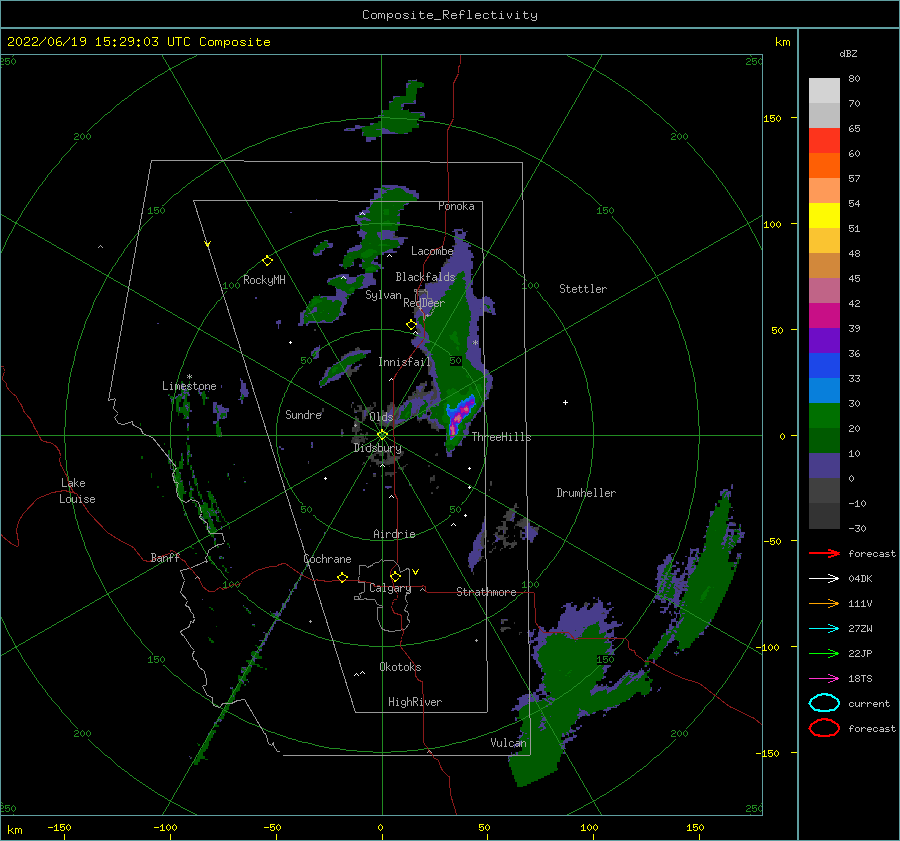
Task: Select the orange 111V arrow in legend
Action: (x=824, y=603)
